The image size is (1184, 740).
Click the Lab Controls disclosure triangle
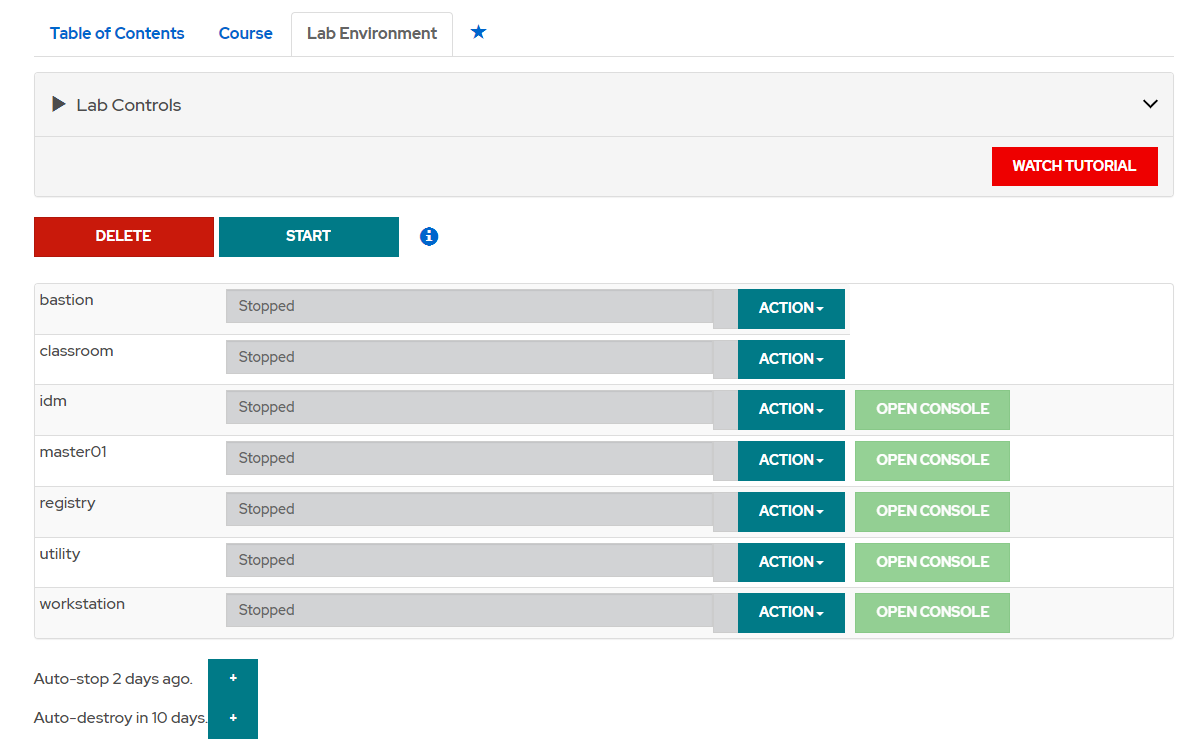58,103
